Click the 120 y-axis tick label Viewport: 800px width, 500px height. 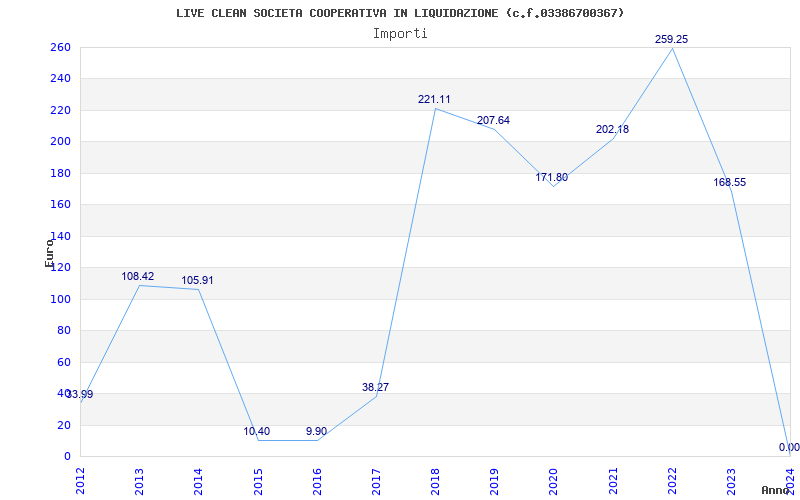[60, 268]
